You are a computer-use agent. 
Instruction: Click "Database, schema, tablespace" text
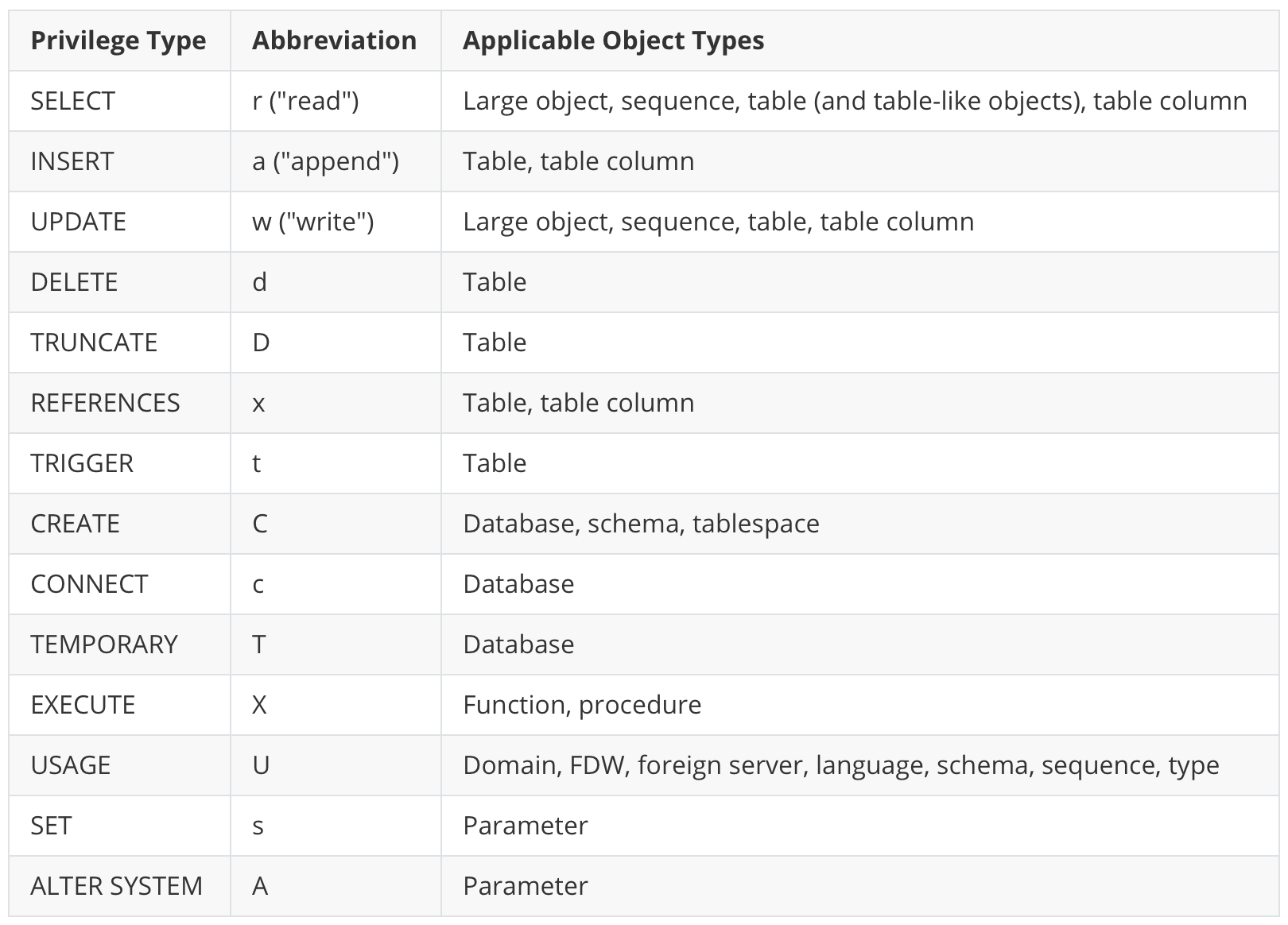(641, 524)
